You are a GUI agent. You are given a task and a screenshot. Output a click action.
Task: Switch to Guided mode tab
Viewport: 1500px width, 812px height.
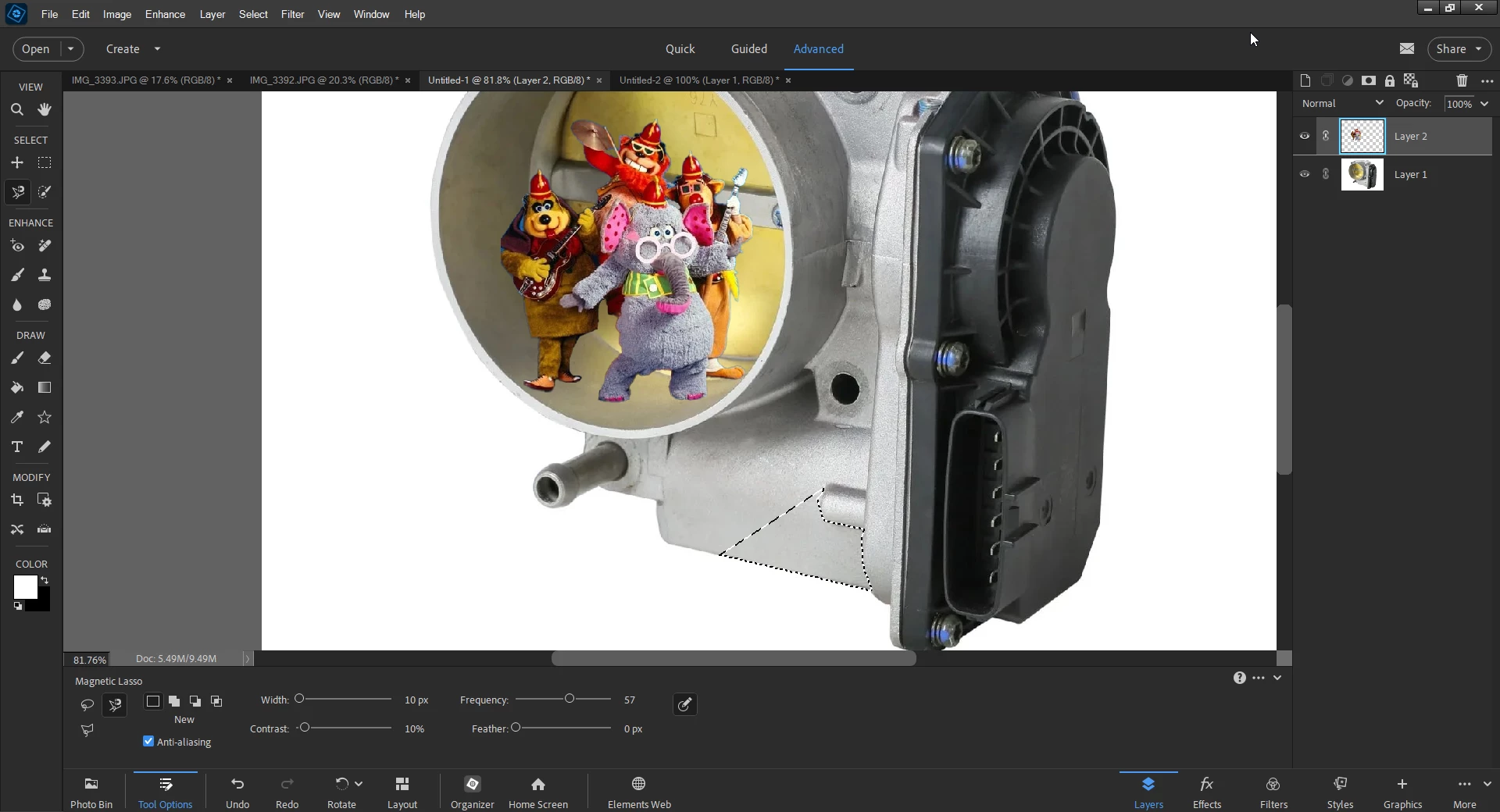tap(748, 48)
